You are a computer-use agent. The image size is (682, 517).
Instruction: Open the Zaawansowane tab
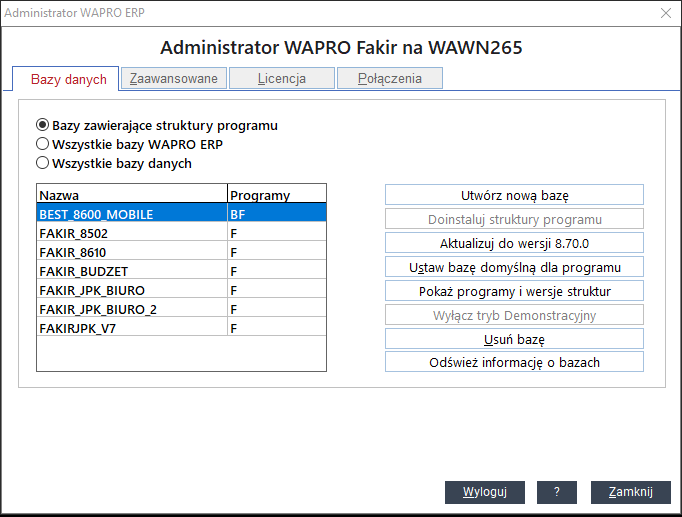click(174, 78)
